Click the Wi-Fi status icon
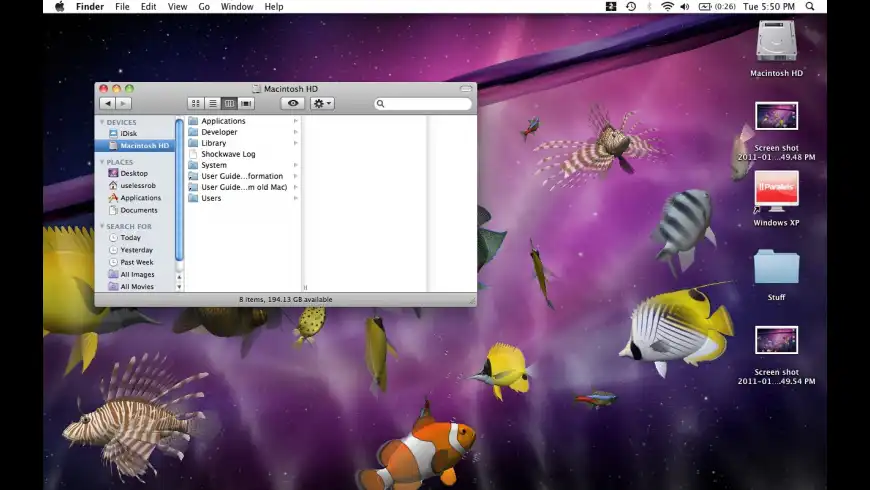Image resolution: width=870 pixels, height=490 pixels. pos(667,7)
